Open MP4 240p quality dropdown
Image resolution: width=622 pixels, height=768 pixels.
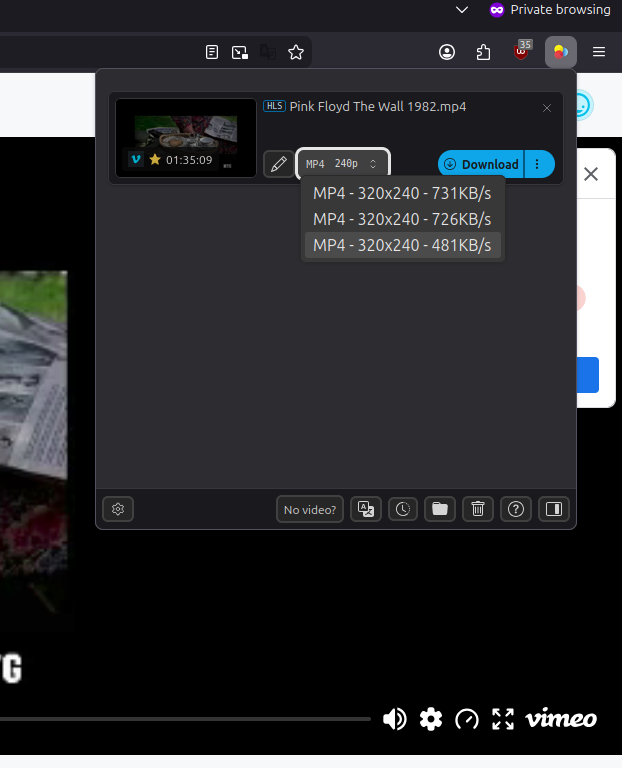(343, 163)
